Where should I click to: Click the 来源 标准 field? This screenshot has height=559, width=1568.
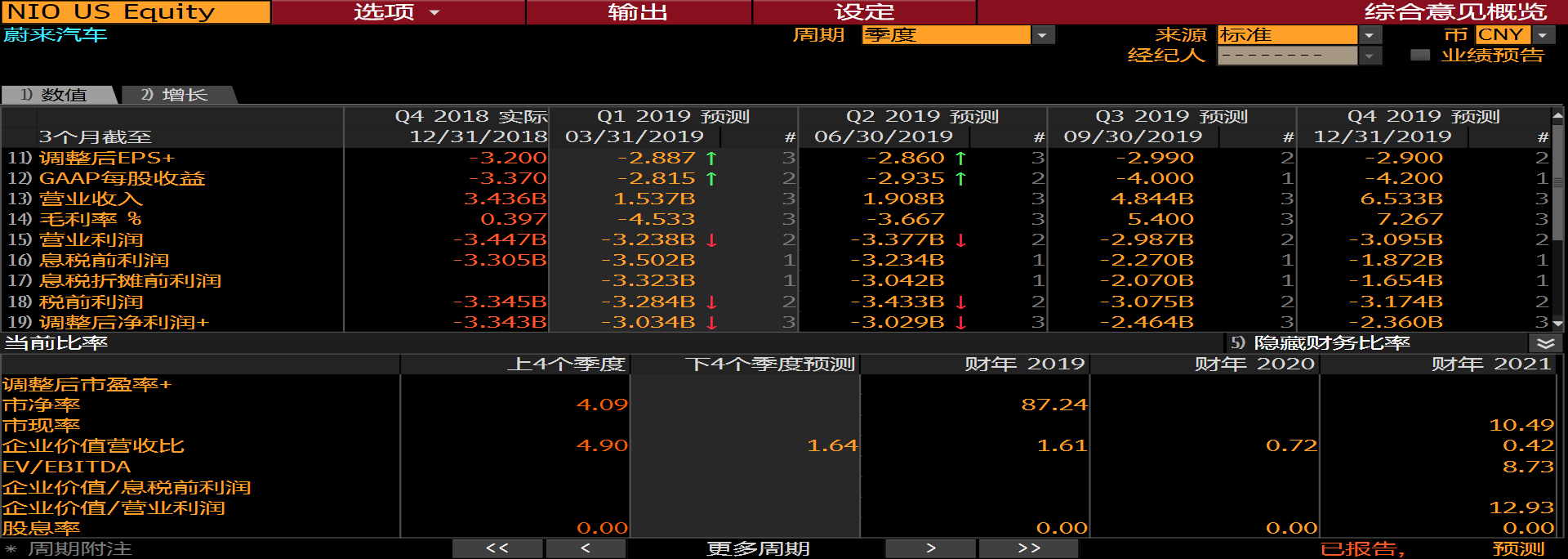coord(1288,35)
